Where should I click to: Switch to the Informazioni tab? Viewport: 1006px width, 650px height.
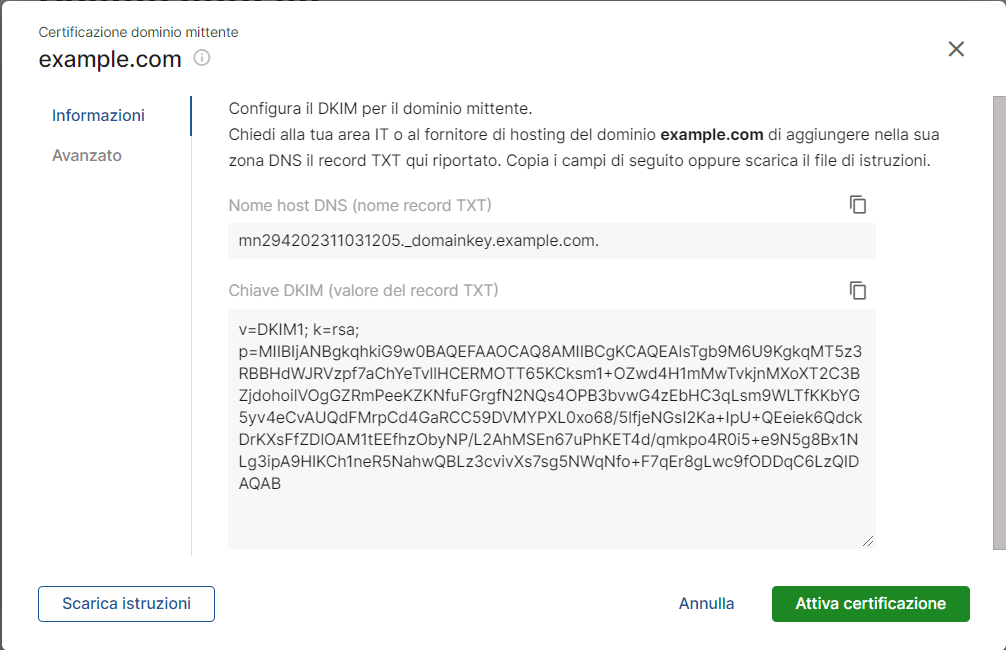tap(98, 116)
